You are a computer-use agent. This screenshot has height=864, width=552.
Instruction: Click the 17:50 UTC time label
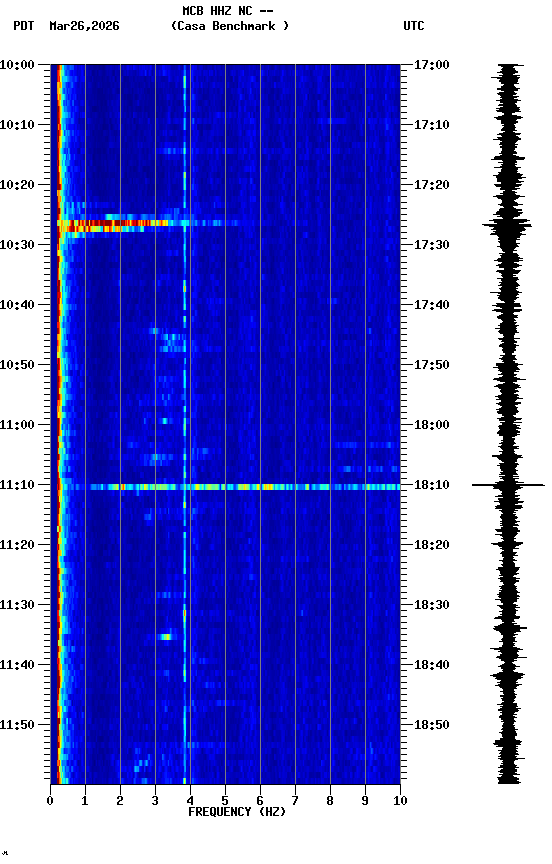click(432, 365)
